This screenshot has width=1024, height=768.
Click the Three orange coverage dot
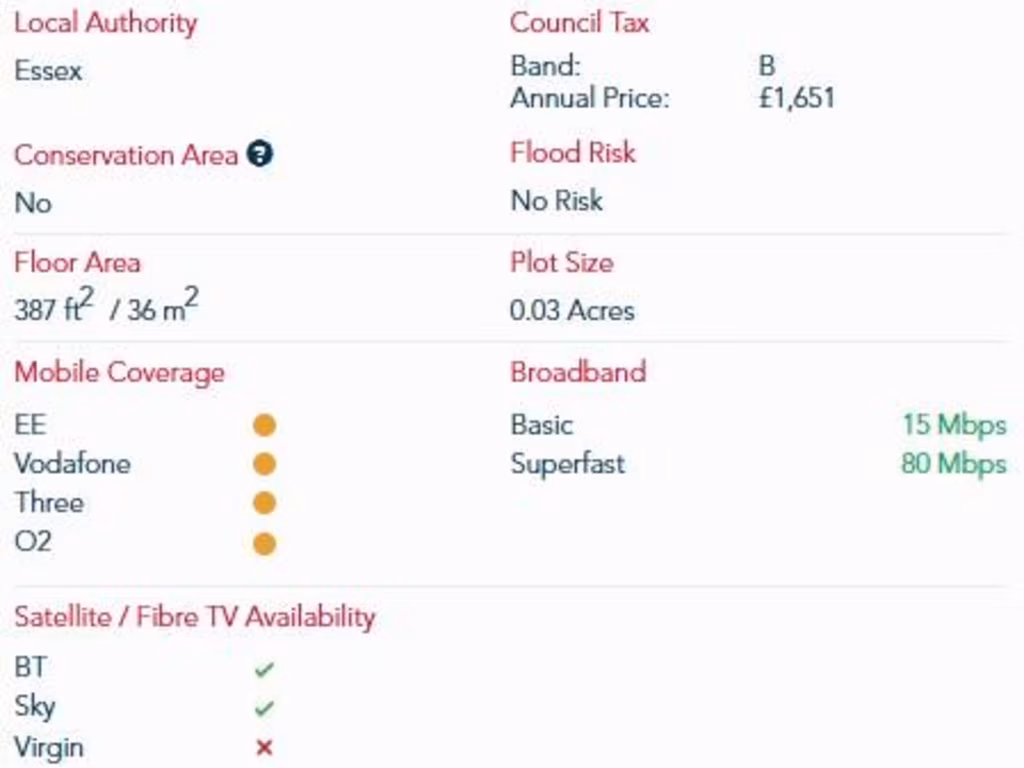[264, 503]
